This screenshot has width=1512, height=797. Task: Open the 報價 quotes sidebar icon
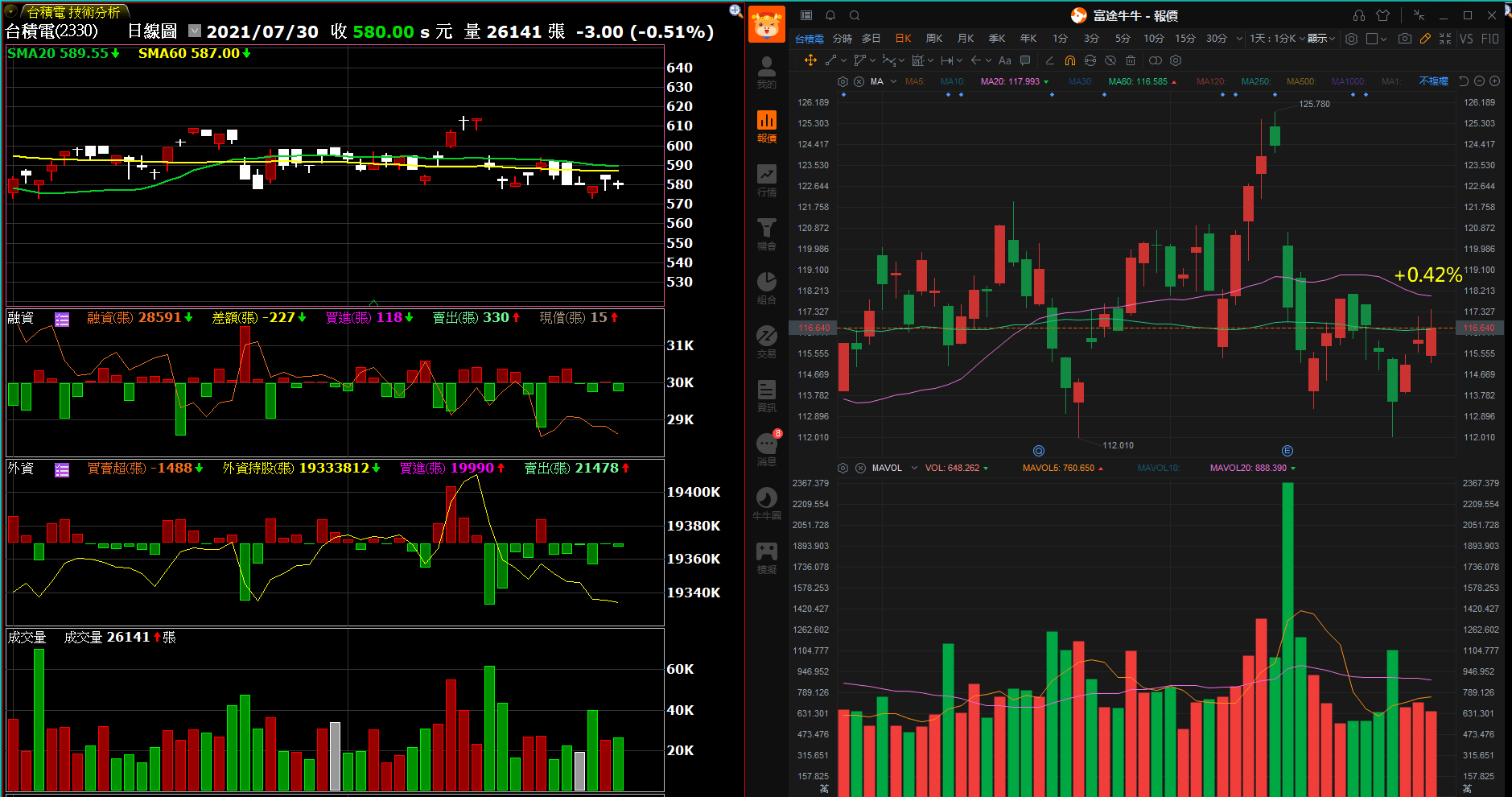click(x=767, y=126)
